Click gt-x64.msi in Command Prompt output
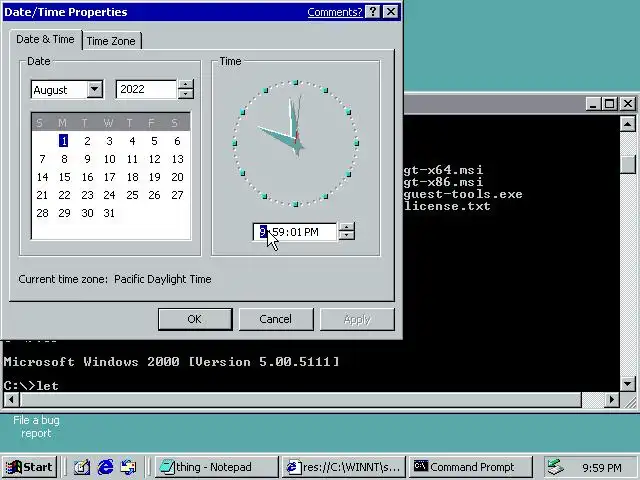This screenshot has width=640, height=480. pyautogui.click(x=444, y=170)
